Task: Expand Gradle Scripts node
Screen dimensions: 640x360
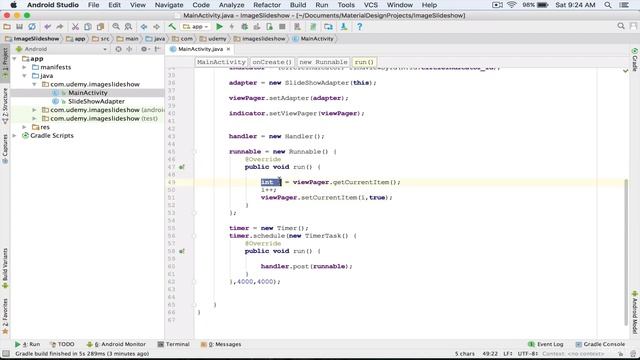Action: point(15,136)
